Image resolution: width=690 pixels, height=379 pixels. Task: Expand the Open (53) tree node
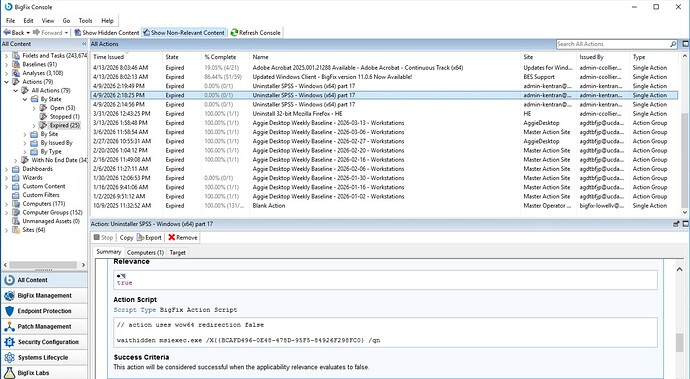[x=34, y=108]
